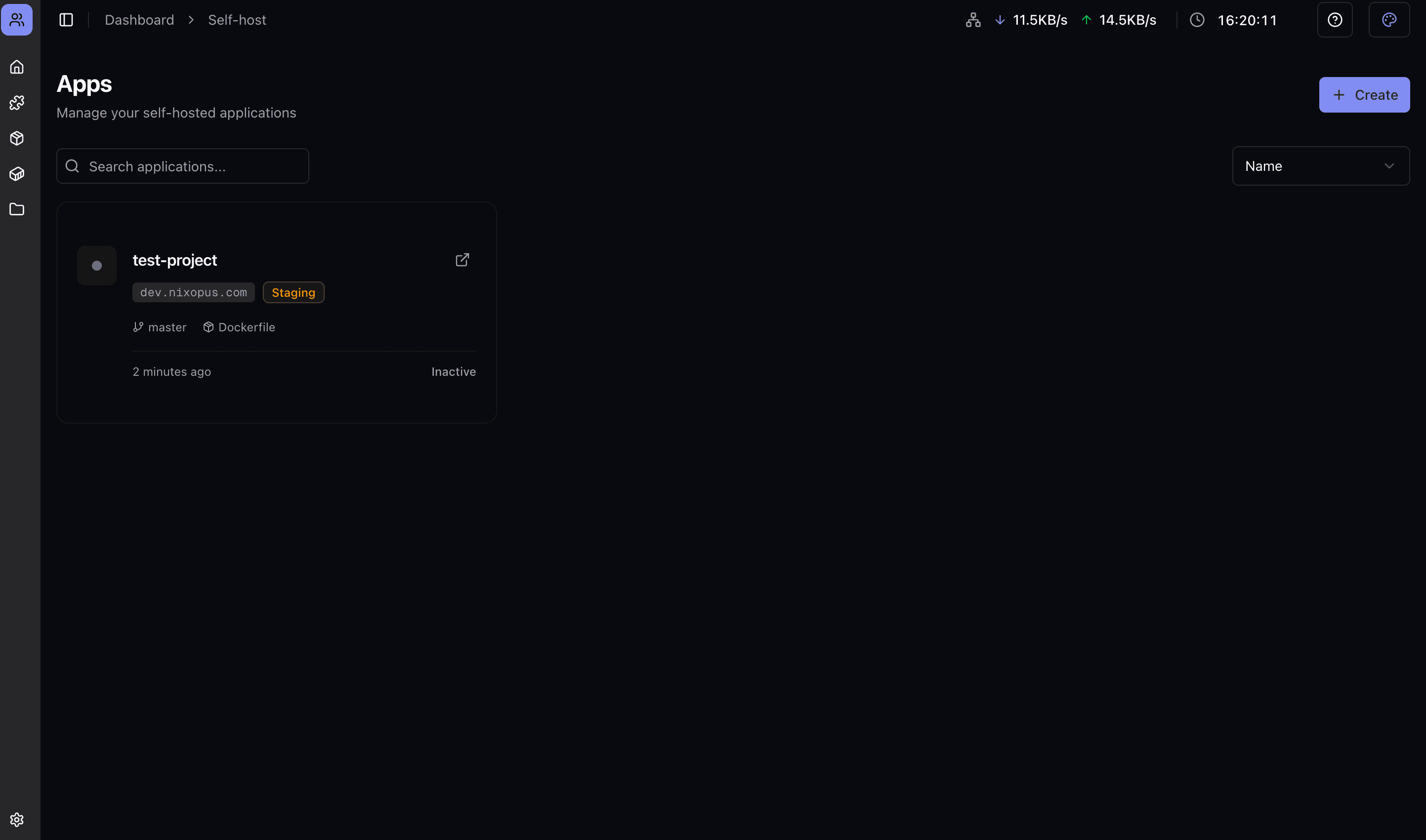The image size is (1426, 840).
Task: Click the Staging environment badge
Action: [x=294, y=292]
